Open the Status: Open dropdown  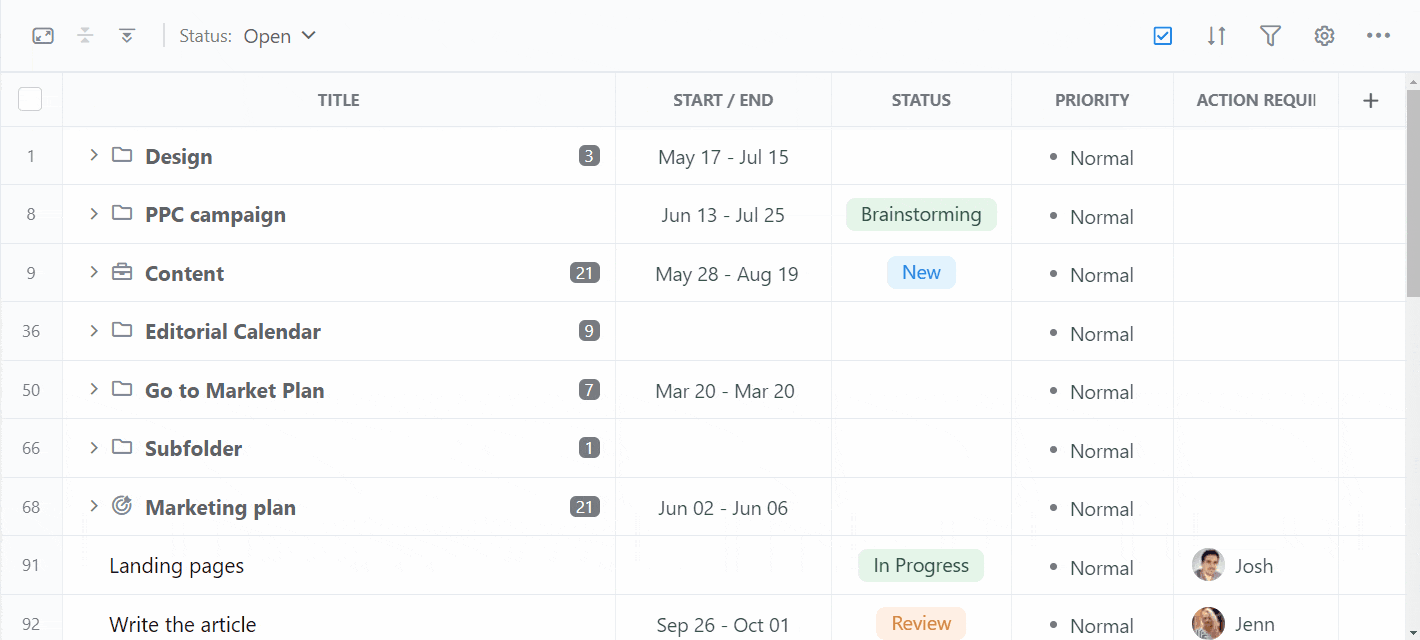click(279, 36)
